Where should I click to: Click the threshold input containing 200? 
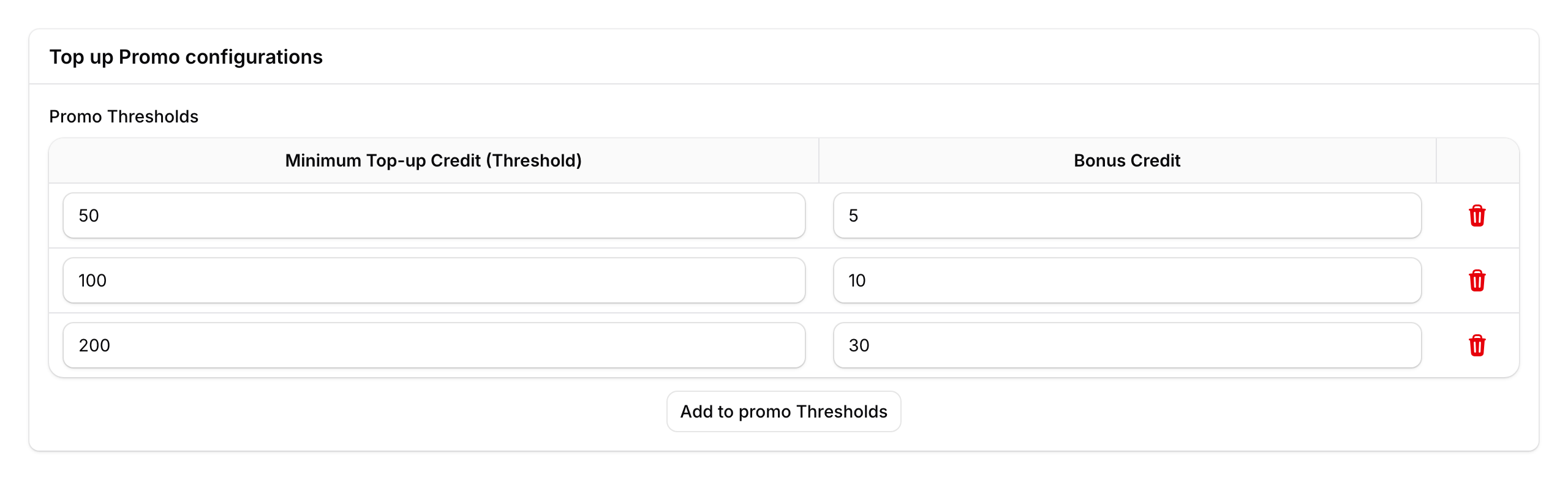point(434,345)
